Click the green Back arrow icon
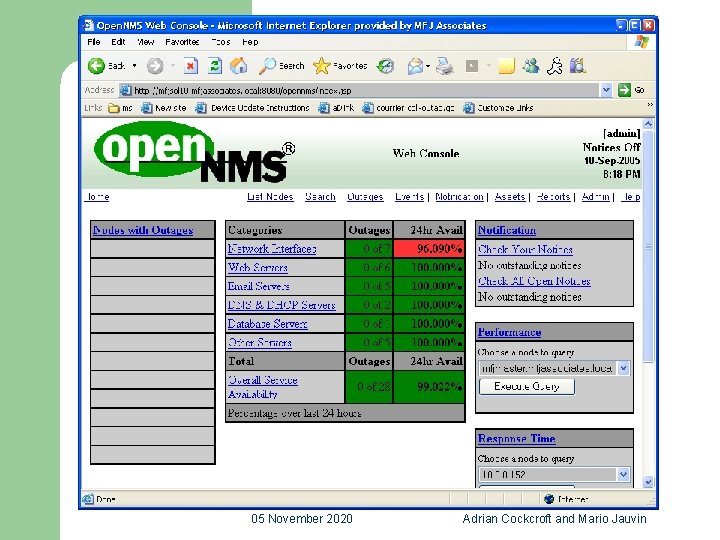Screen dimensions: 720x540 click(x=96, y=66)
